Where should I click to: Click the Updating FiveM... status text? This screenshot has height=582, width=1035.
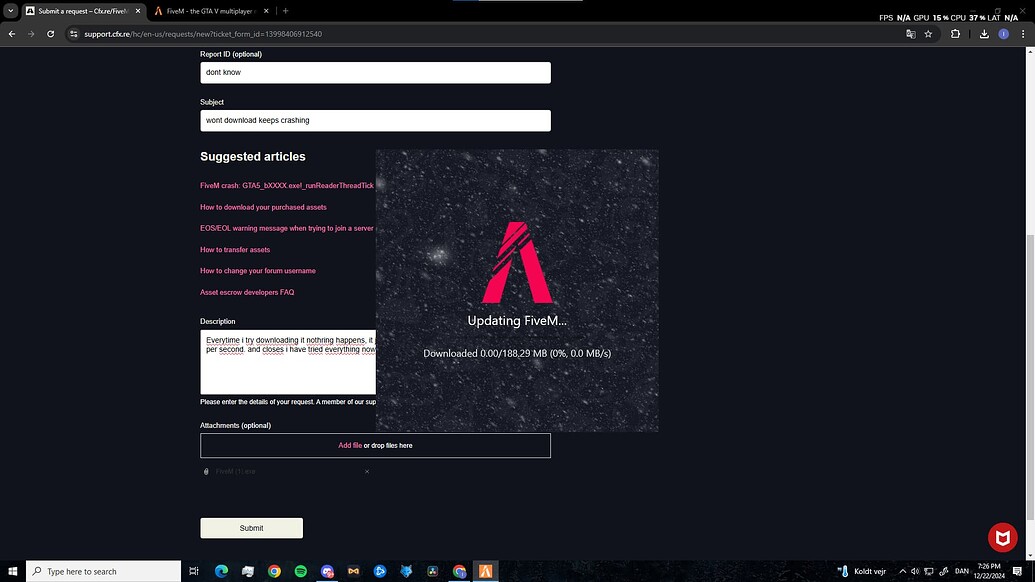coord(517,321)
